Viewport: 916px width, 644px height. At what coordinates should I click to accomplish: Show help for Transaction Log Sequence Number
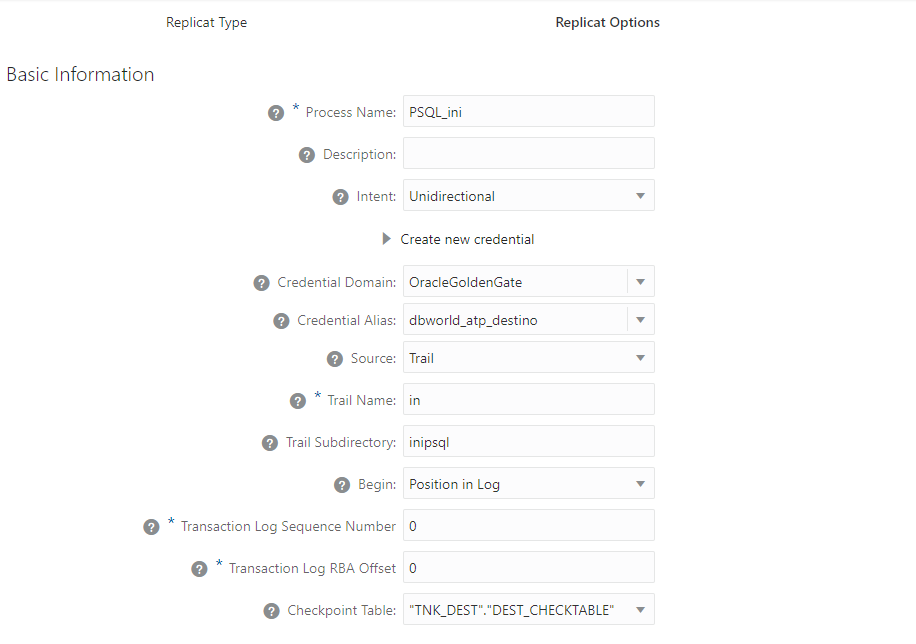tap(151, 527)
